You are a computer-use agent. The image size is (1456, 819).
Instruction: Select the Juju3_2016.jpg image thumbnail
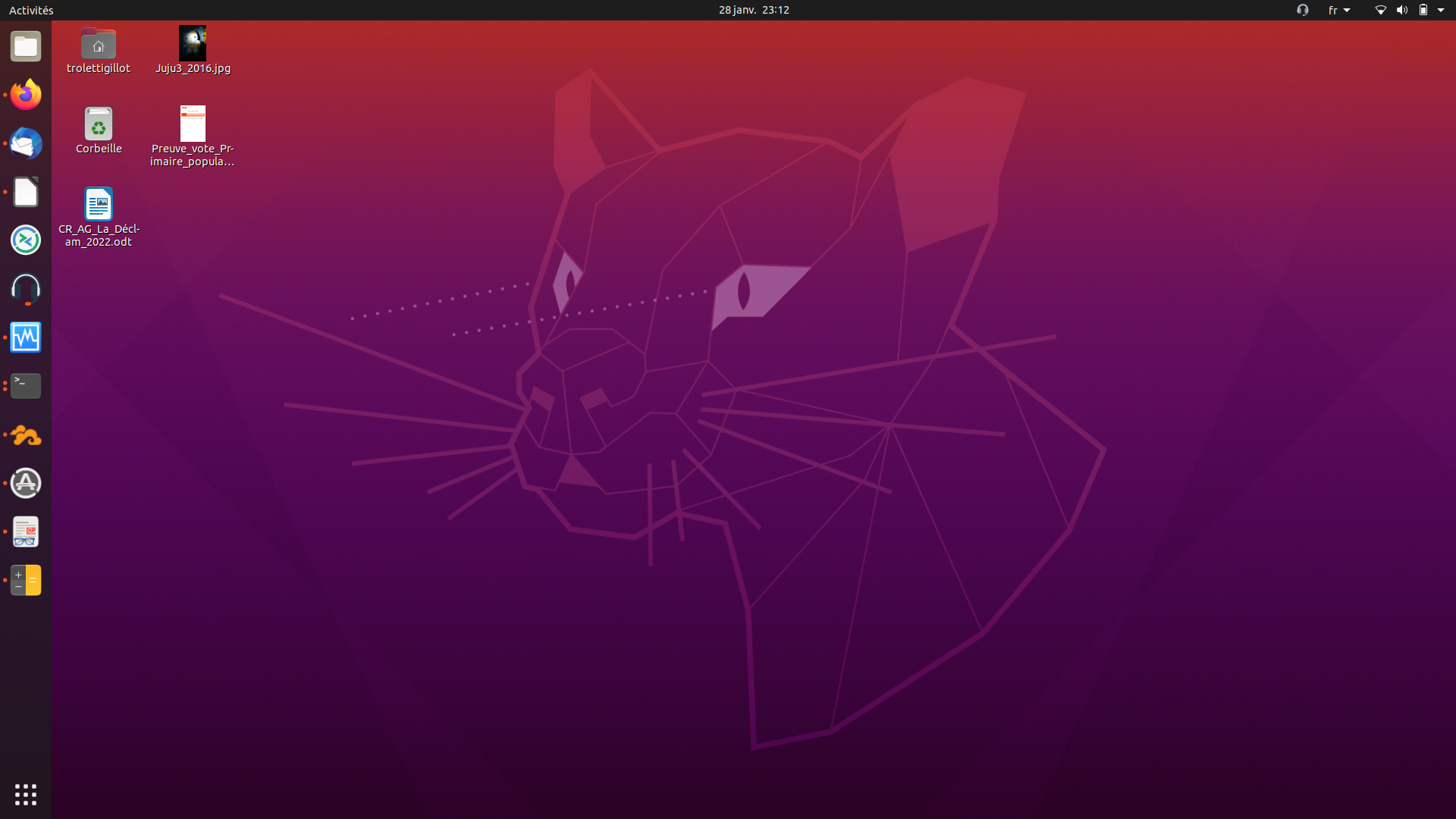click(x=193, y=43)
